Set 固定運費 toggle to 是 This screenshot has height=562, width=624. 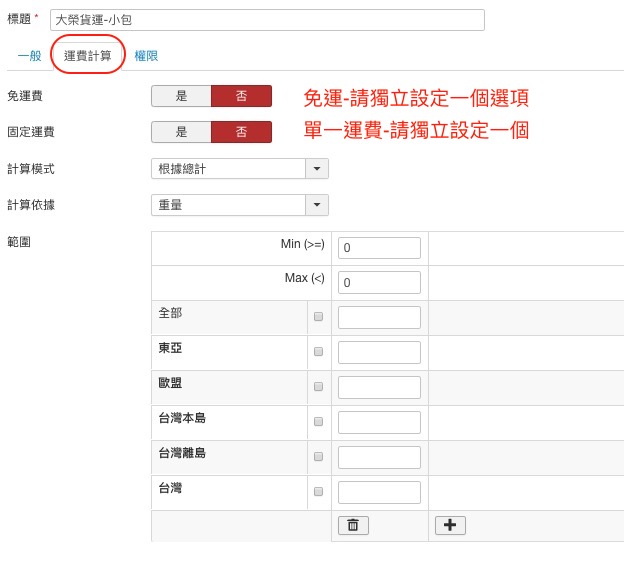click(x=181, y=132)
